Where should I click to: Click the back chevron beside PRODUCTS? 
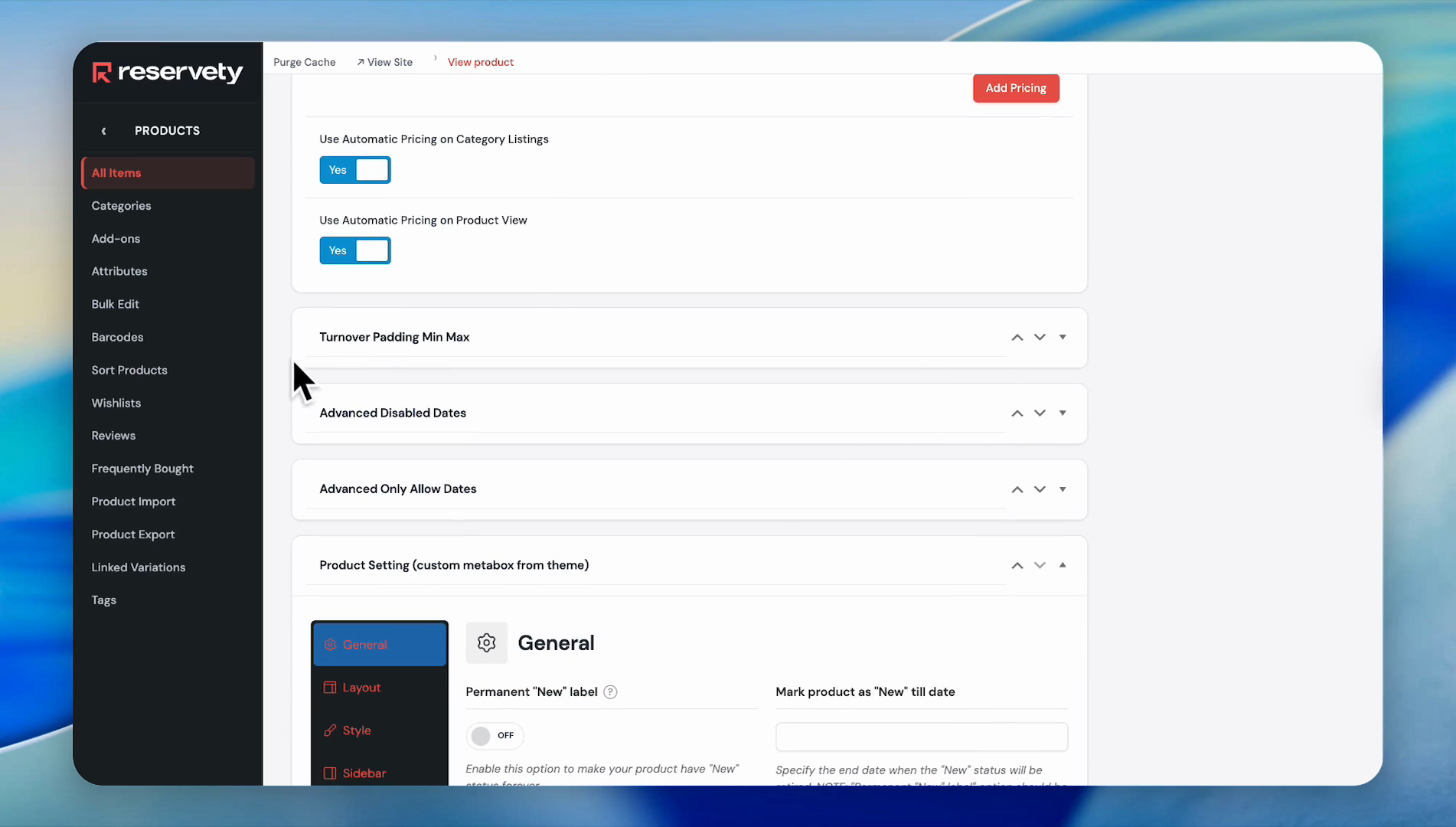click(x=104, y=131)
